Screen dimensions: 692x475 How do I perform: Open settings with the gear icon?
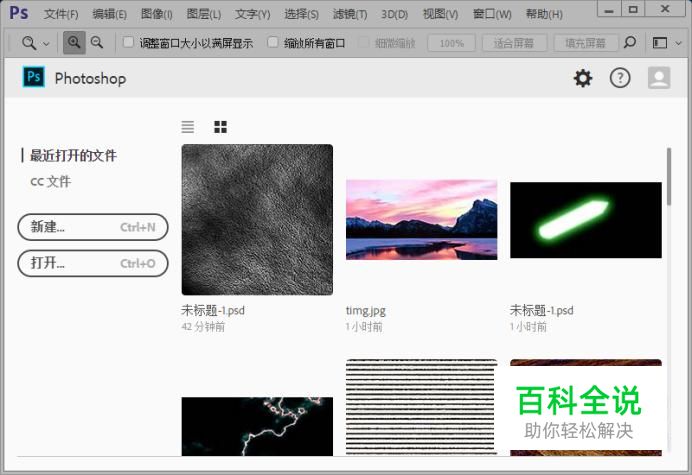coord(583,78)
